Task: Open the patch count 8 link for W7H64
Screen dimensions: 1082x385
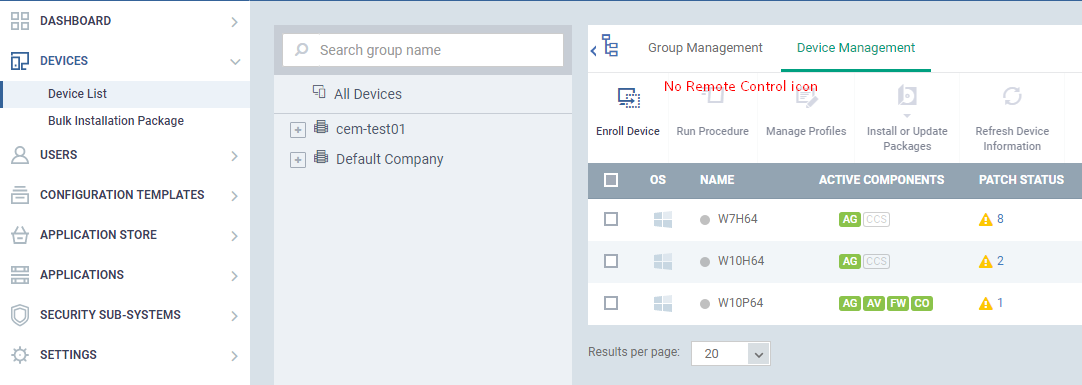Action: click(x=1000, y=219)
